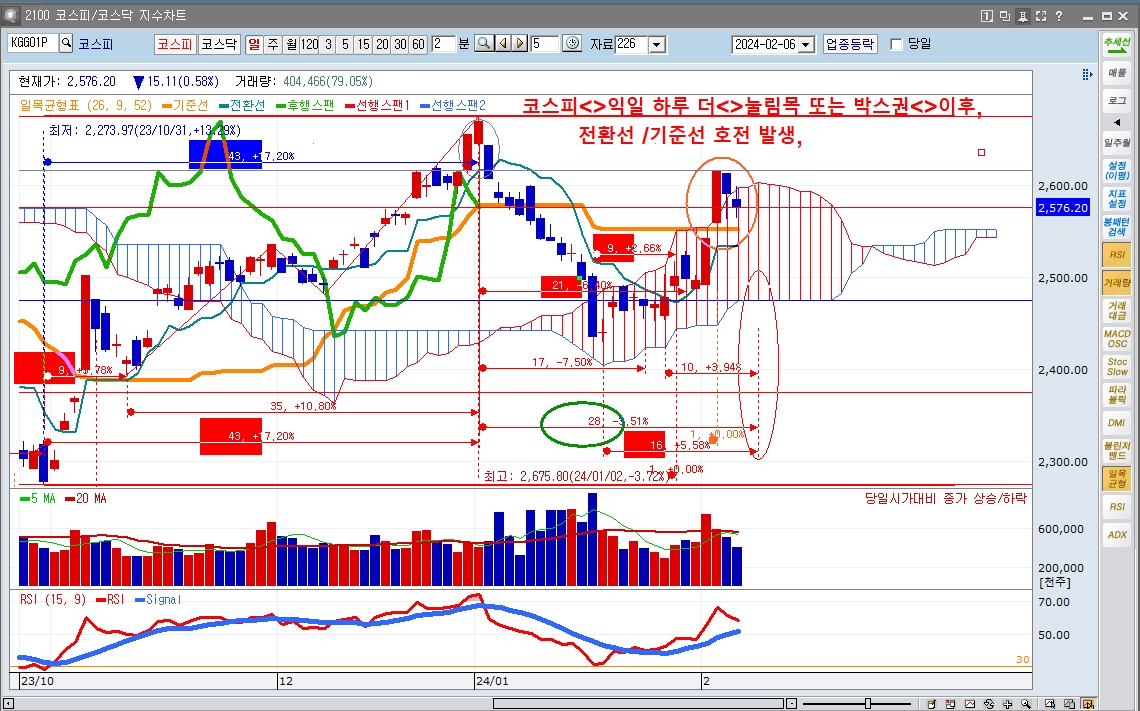
Task: Click the cascade windows icon in title bar
Action: pyautogui.click(x=1005, y=15)
